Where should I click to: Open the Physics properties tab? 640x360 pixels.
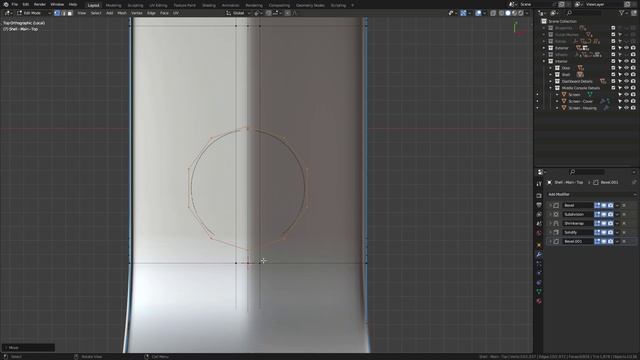[539, 273]
